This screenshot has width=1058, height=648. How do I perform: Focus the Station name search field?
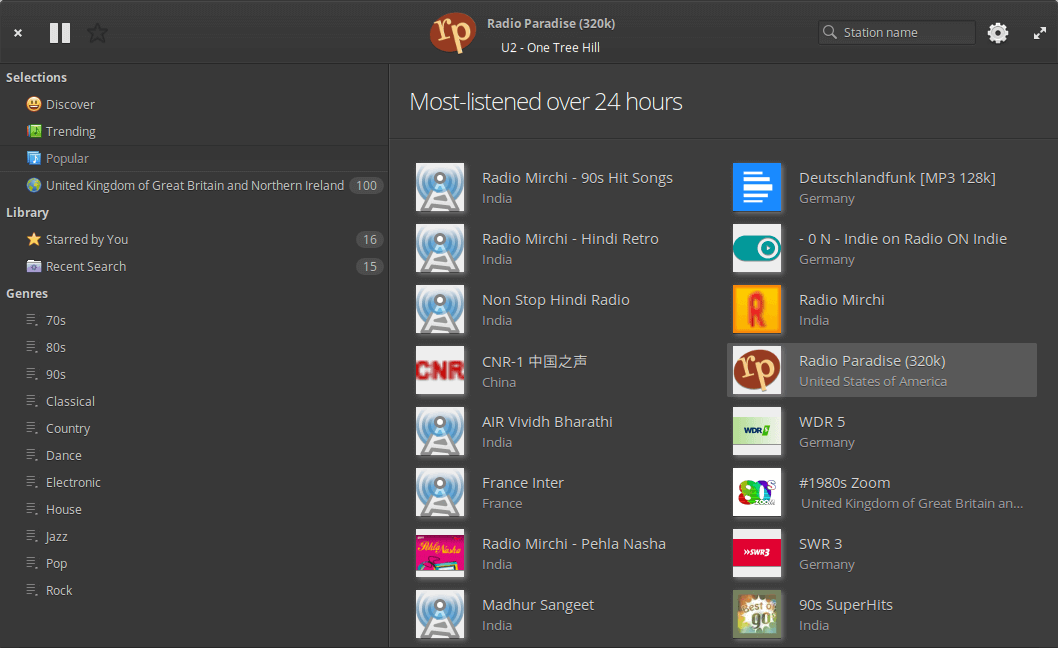(897, 32)
